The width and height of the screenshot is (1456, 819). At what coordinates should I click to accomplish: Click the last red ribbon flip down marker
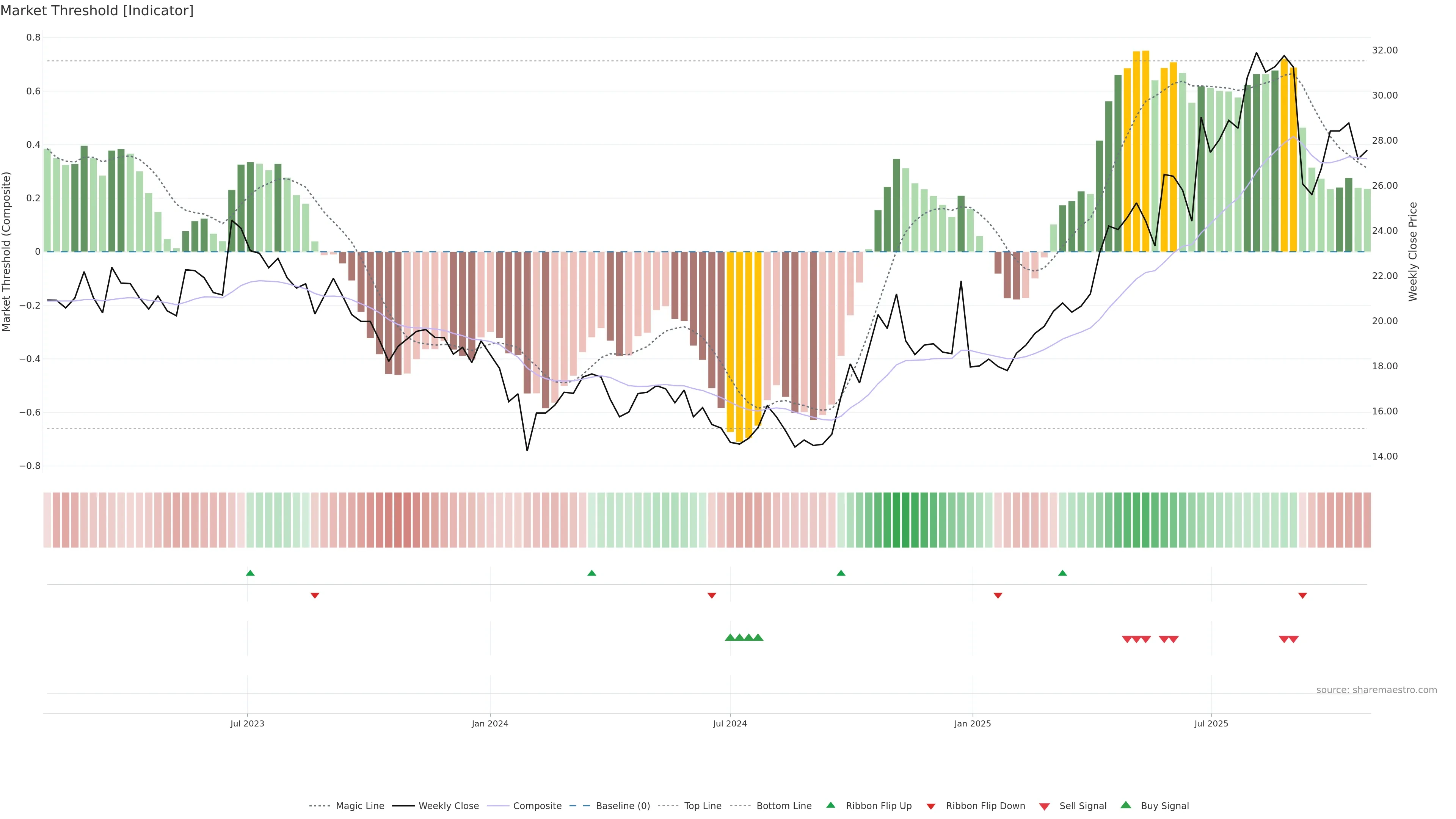(1302, 596)
